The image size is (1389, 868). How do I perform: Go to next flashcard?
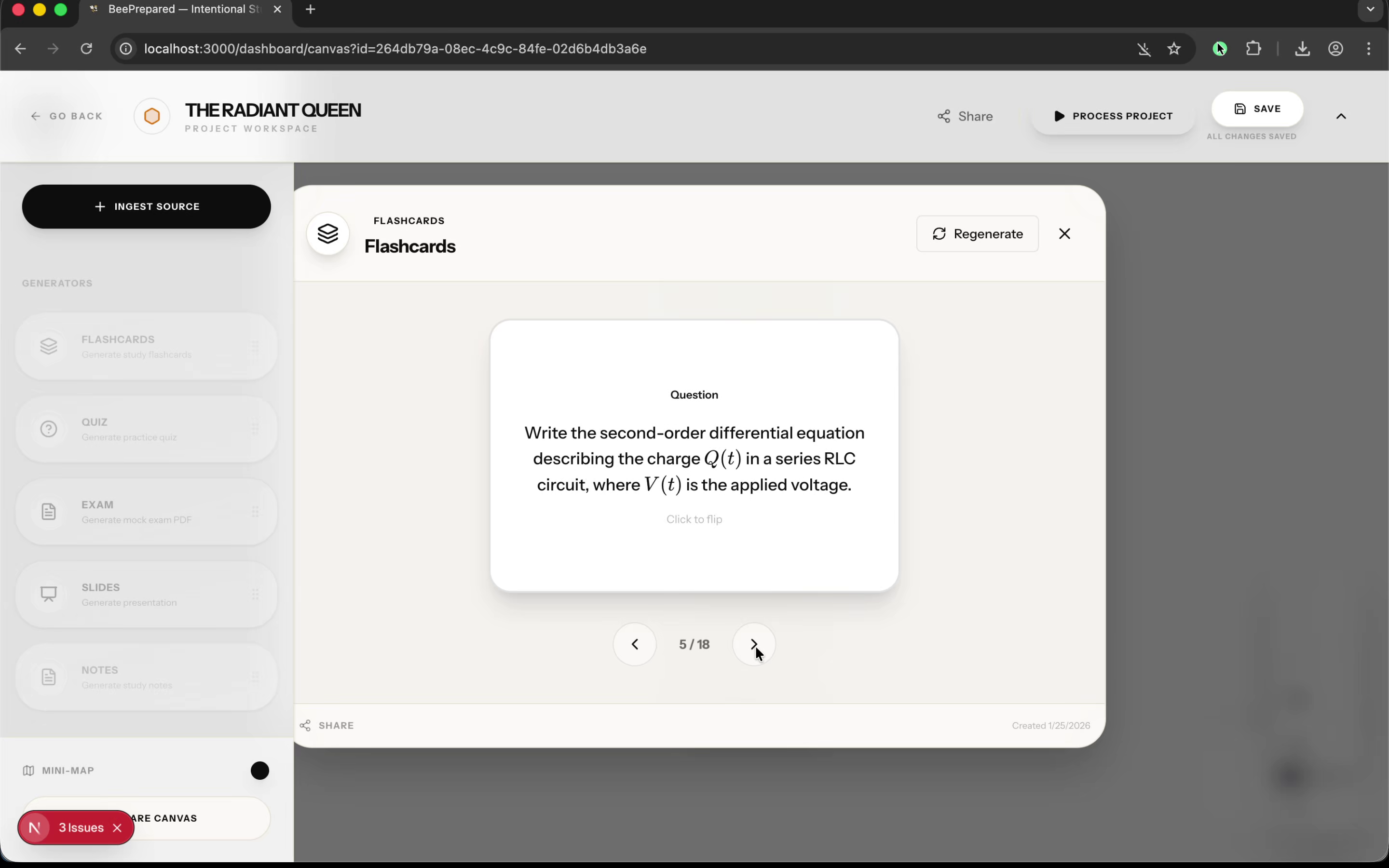point(754,644)
